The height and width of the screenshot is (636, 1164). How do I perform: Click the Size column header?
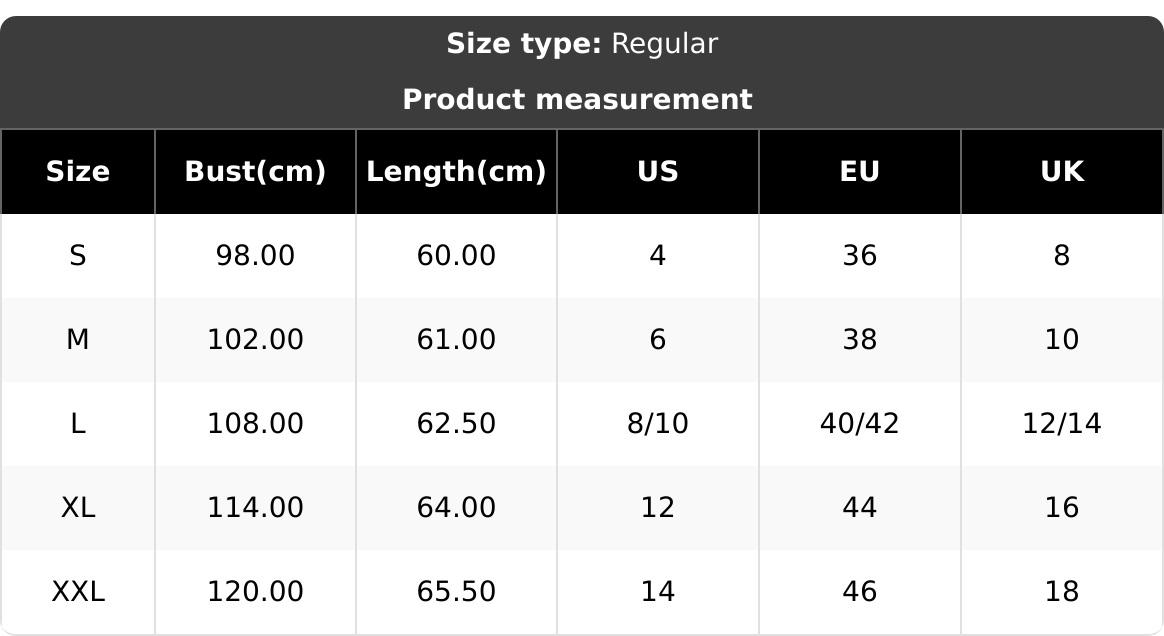pyautogui.click(x=78, y=172)
